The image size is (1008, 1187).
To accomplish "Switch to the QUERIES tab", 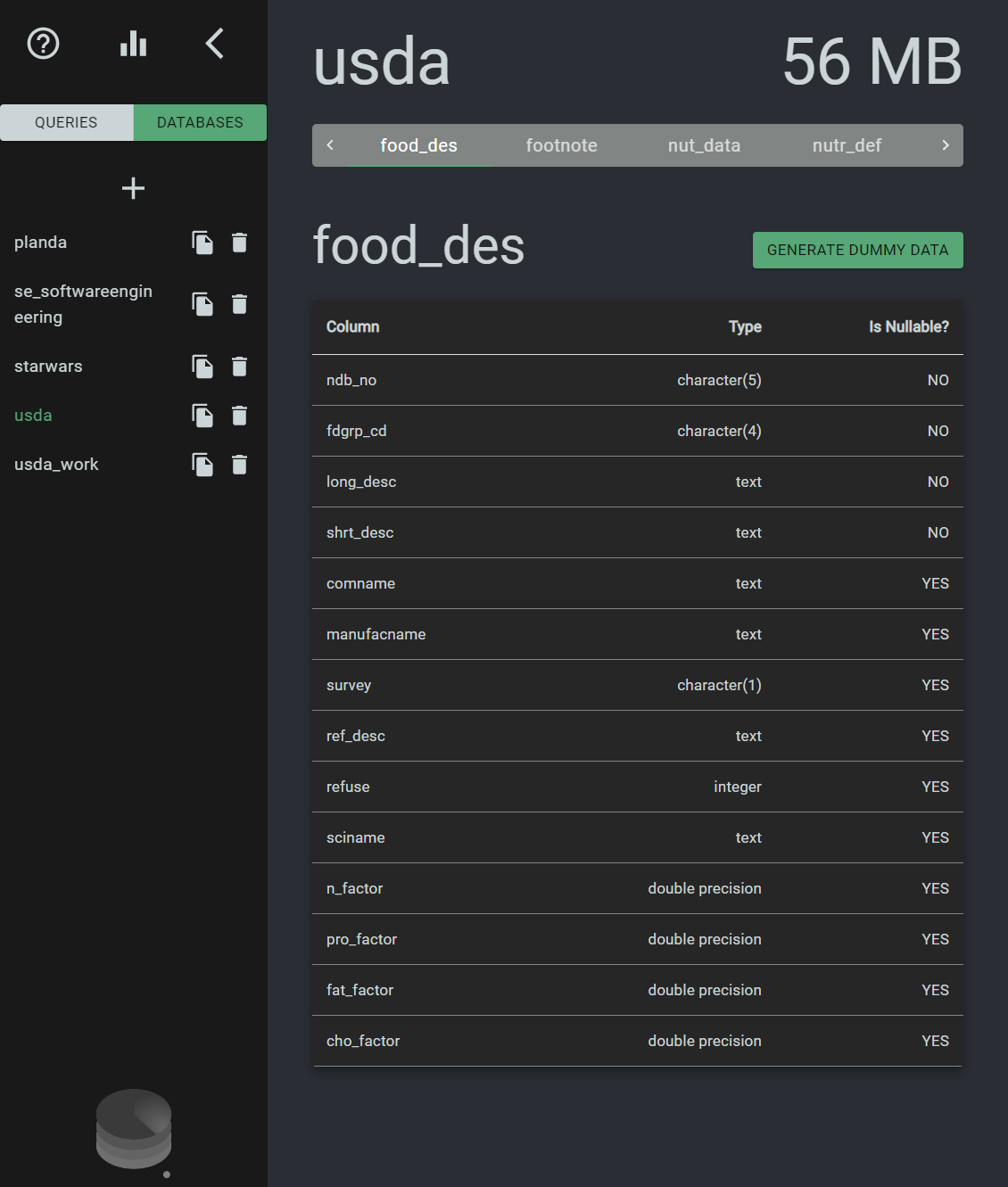I will pos(67,122).
